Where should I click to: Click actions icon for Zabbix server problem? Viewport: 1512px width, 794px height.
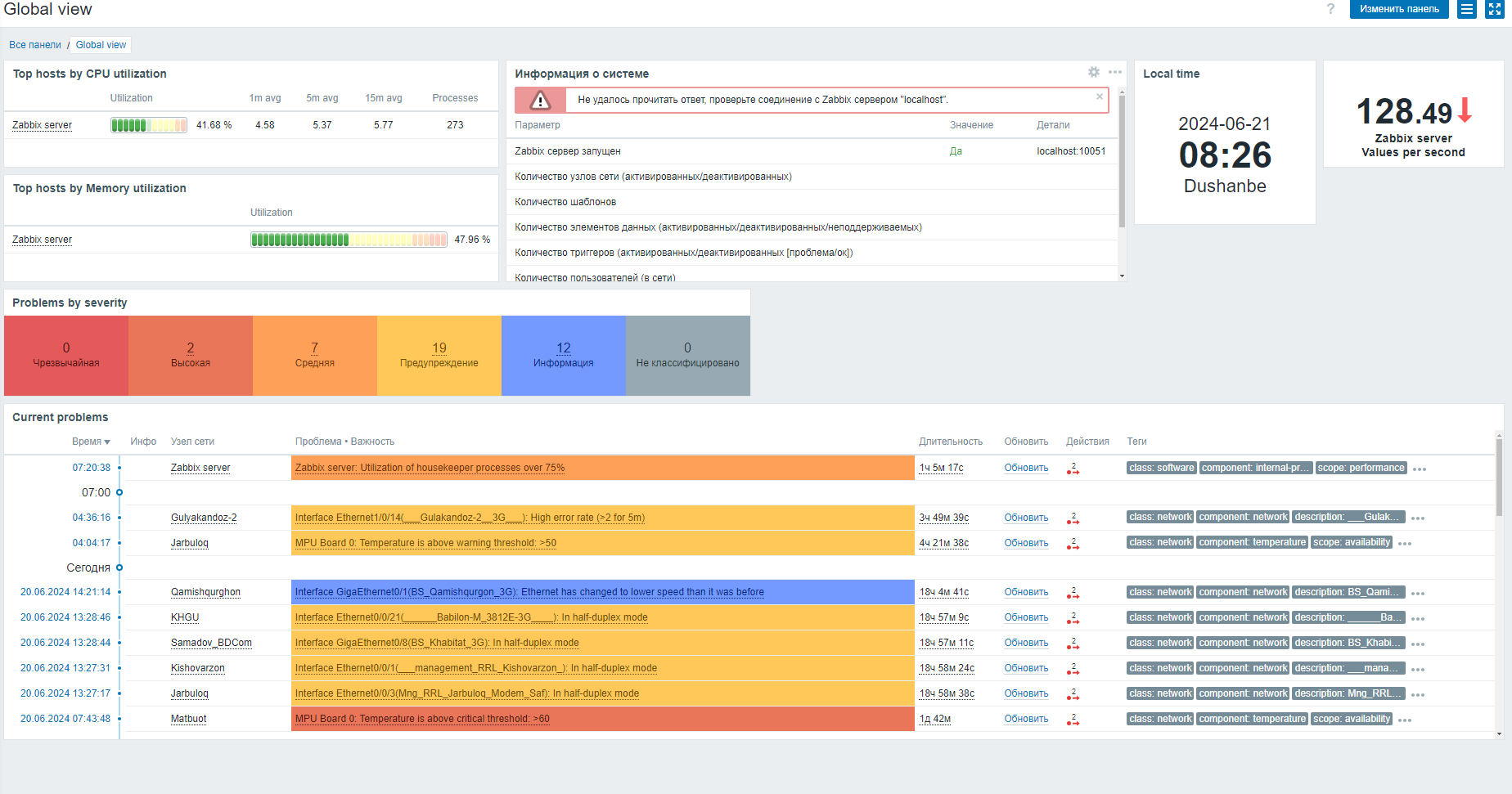1073,469
